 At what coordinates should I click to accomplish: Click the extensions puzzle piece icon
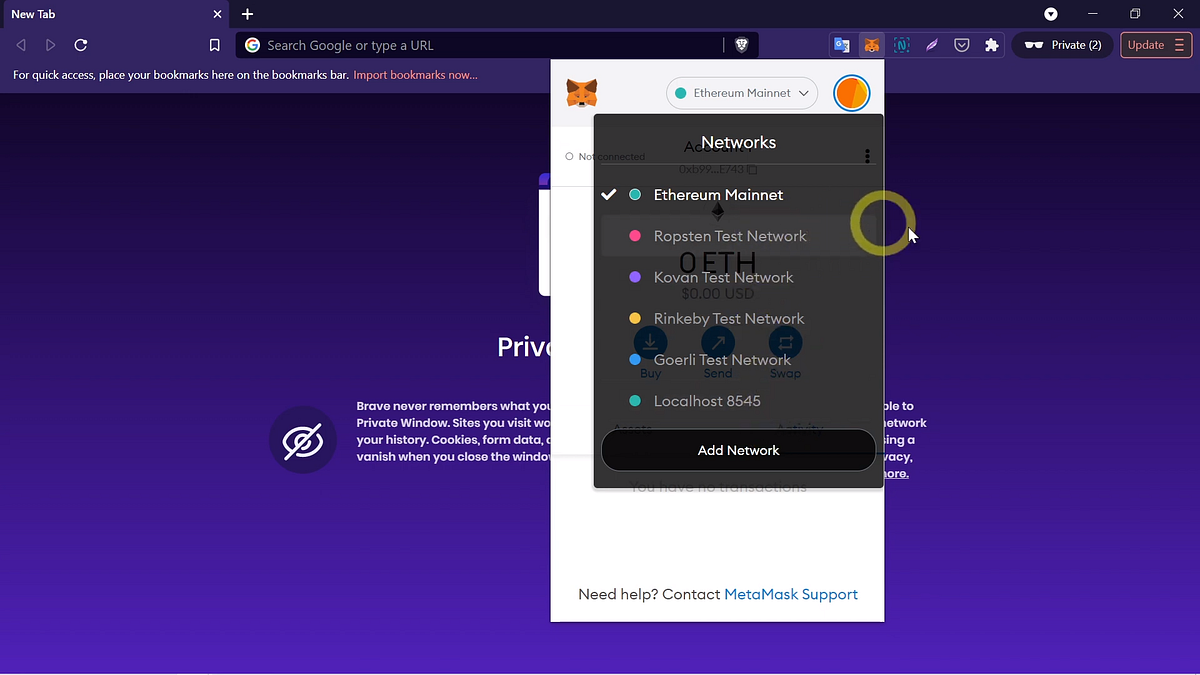[x=991, y=45]
